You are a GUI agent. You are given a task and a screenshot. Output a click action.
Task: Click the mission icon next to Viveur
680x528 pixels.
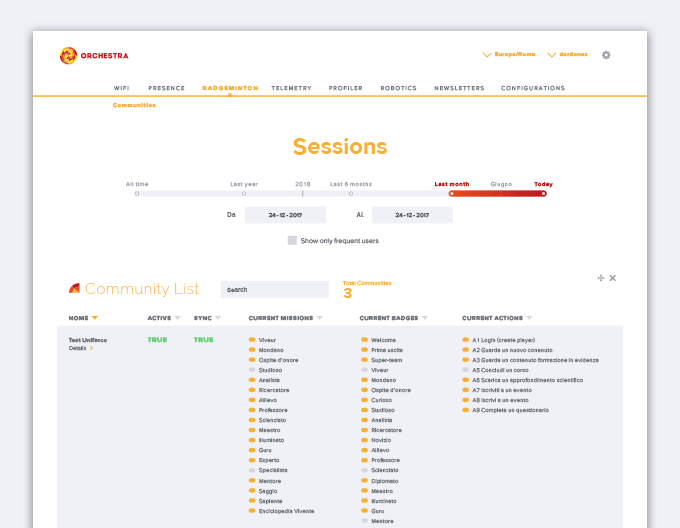pos(253,340)
